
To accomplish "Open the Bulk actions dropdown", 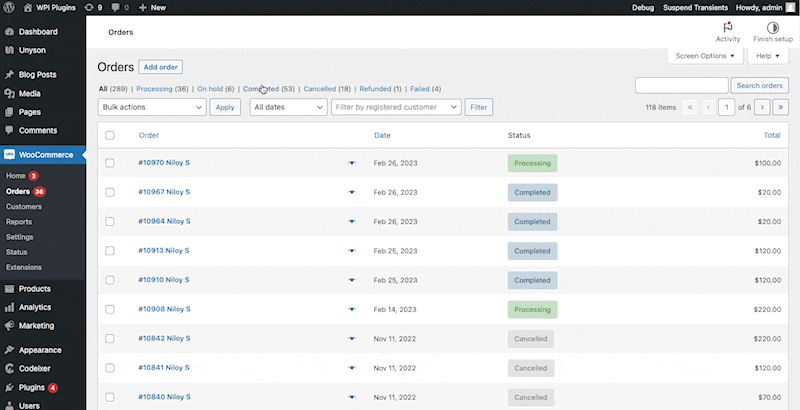I will coord(152,107).
